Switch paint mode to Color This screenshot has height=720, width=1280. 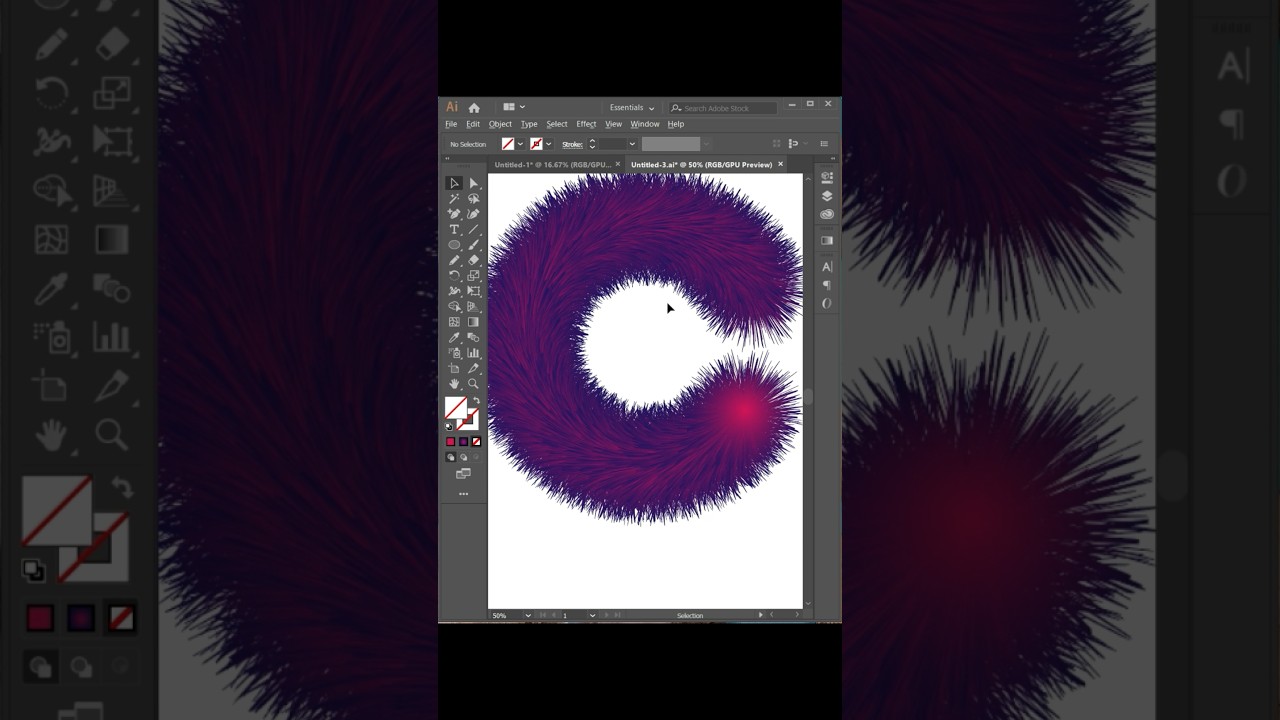450,441
